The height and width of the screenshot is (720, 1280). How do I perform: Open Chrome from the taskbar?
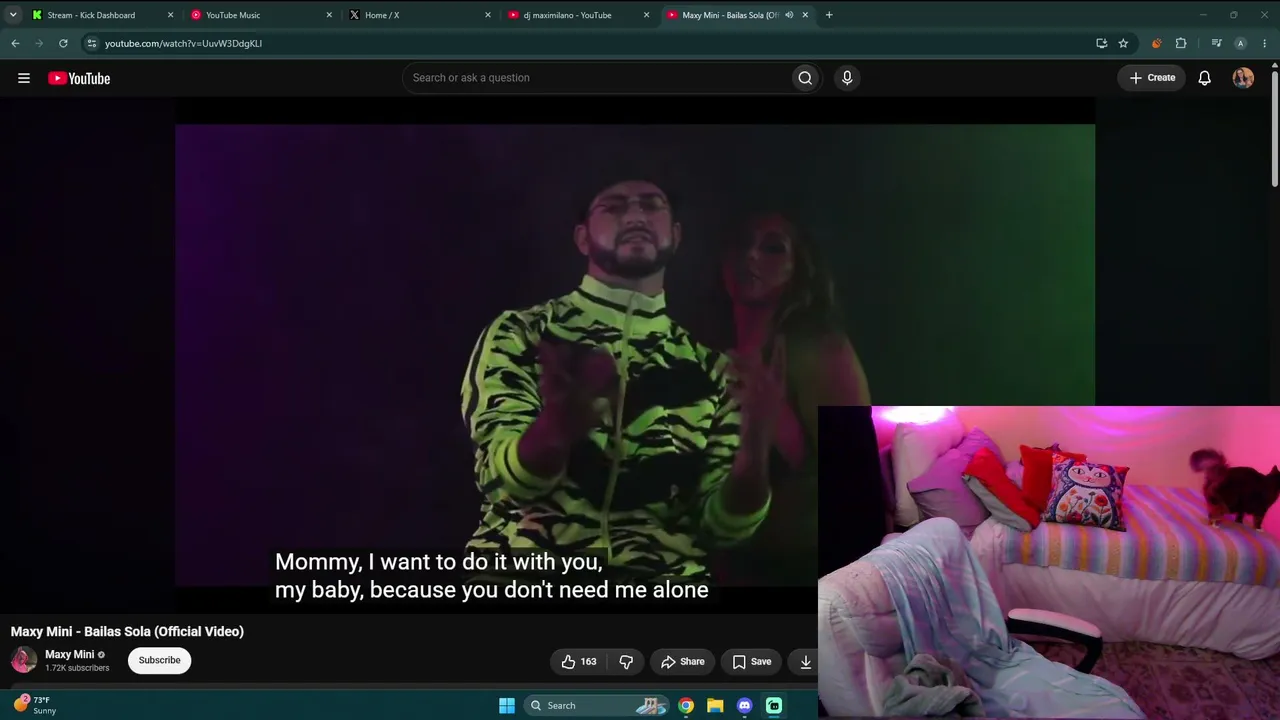point(686,705)
